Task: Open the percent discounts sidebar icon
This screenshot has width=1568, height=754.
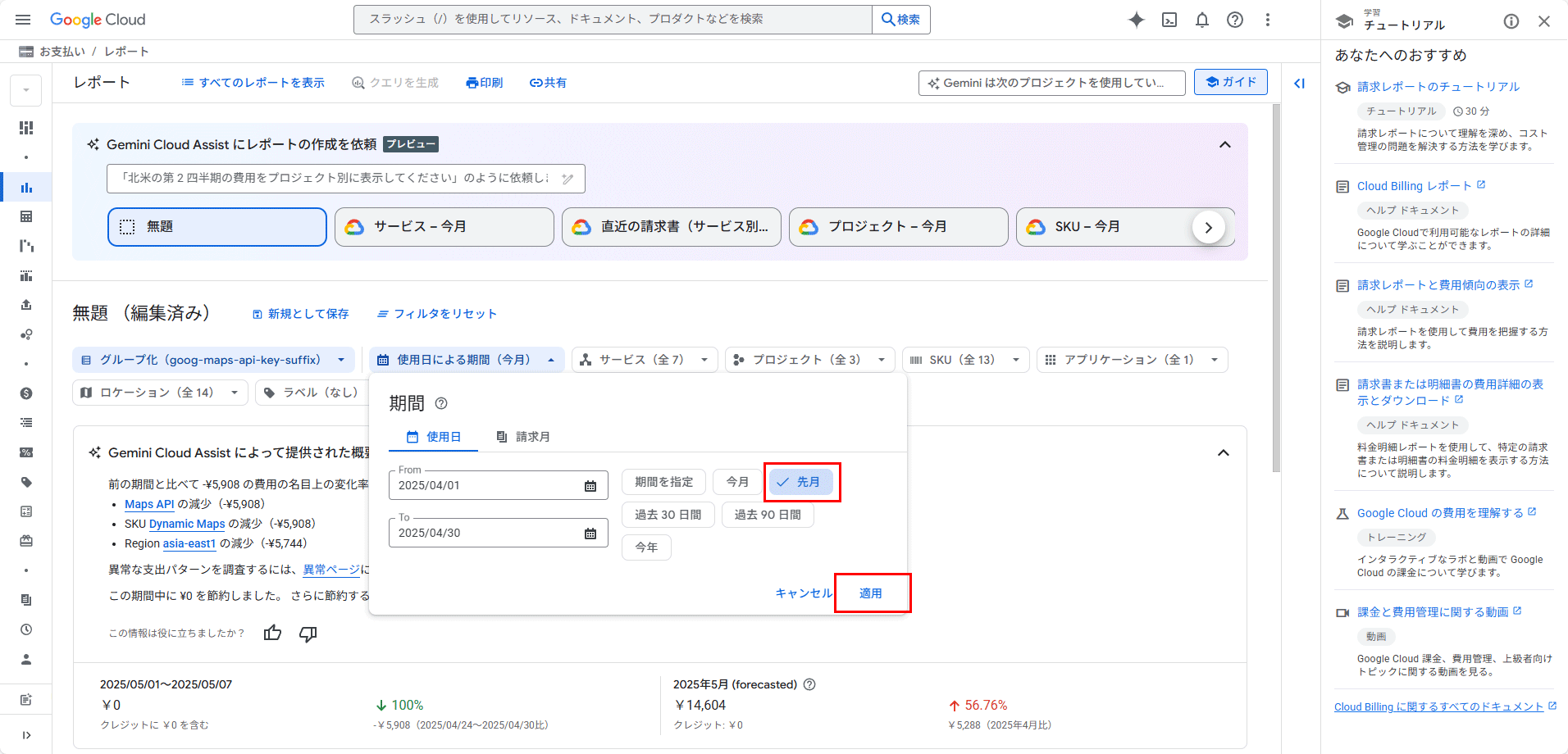Action: point(26,452)
